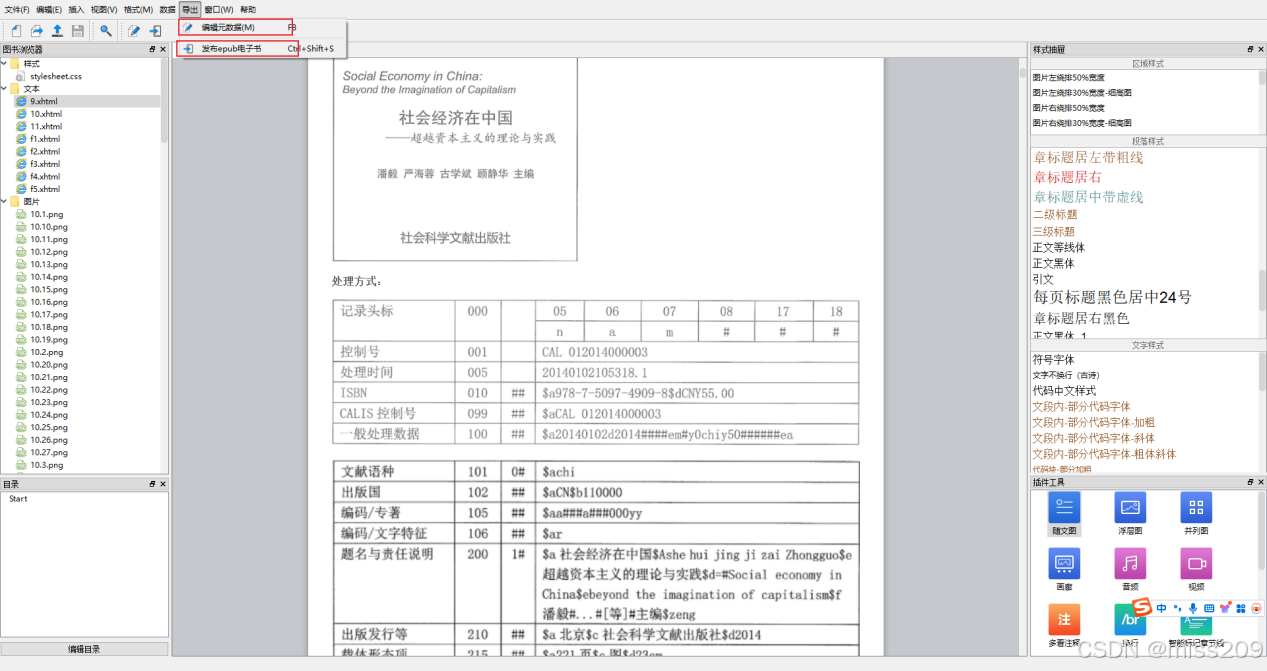Collapse the 文本 folder in book browser
This screenshot has width=1267, height=671.
4,89
